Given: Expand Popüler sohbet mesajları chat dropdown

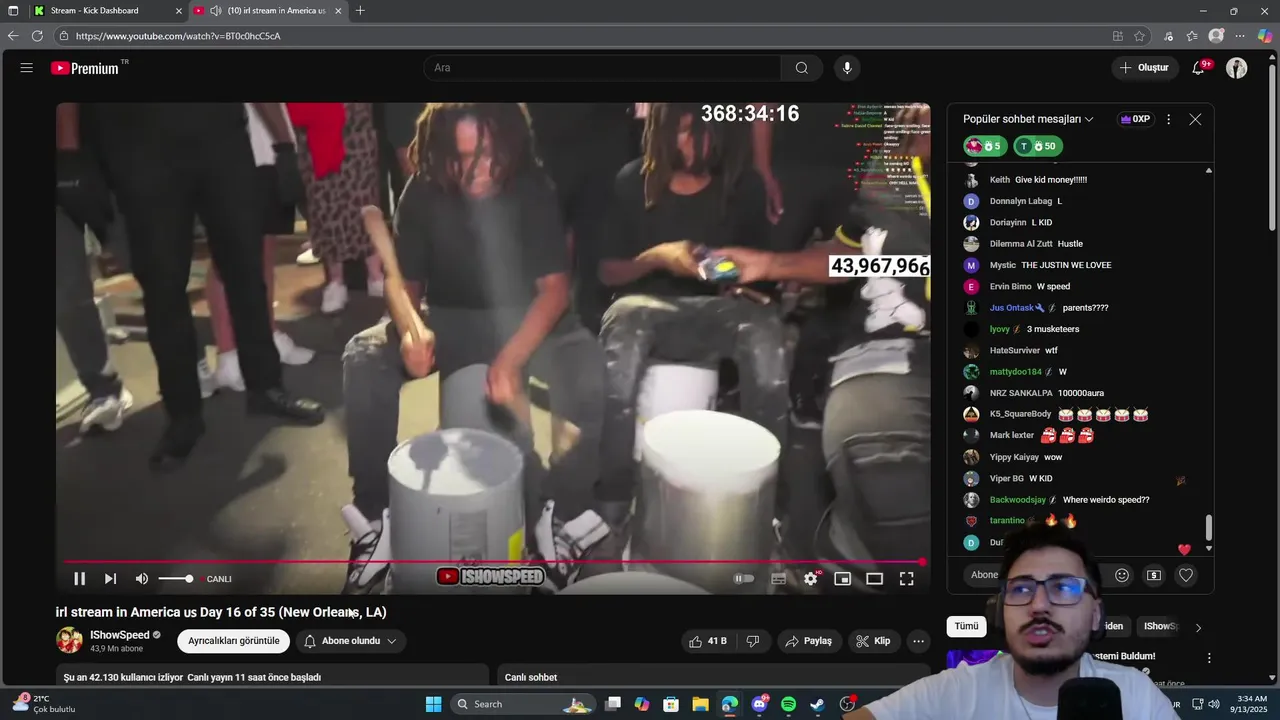Looking at the screenshot, I should [x=1028, y=119].
